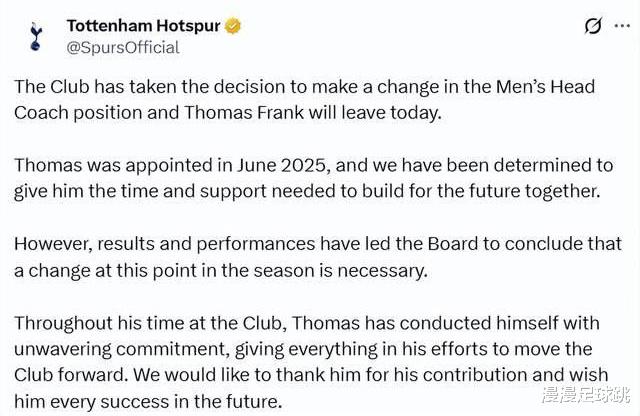Click the @SpursOfficial handle
The image size is (640, 416).
coord(123,47)
